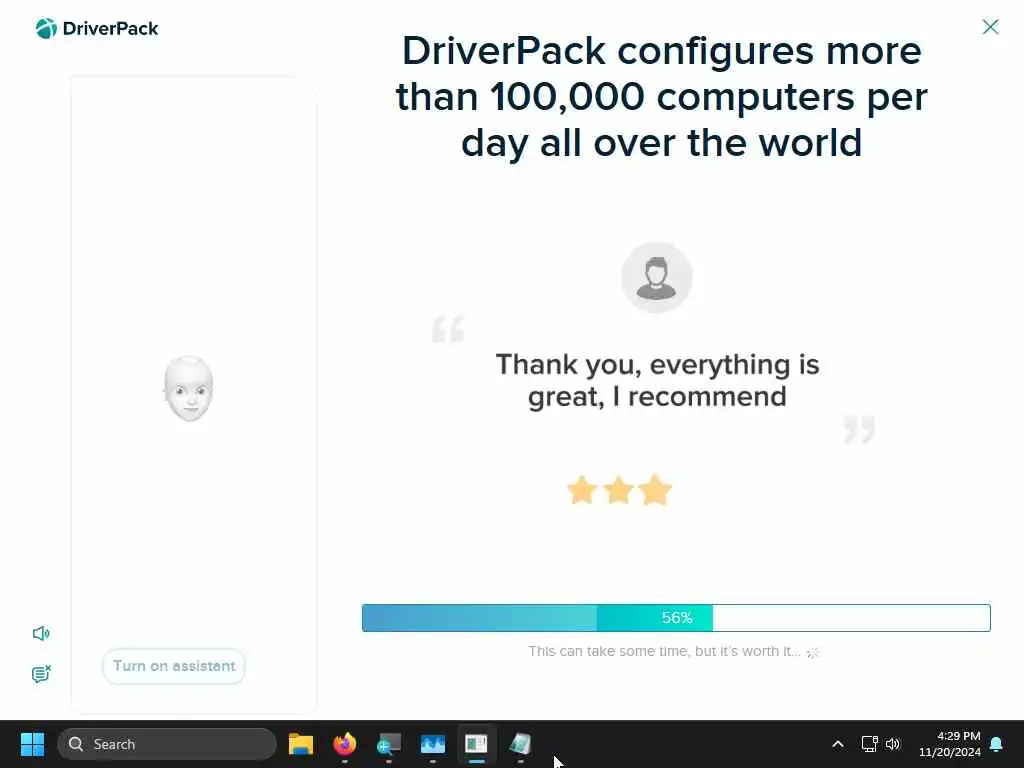Click the third gold rating star
1024x768 pixels.
point(655,490)
